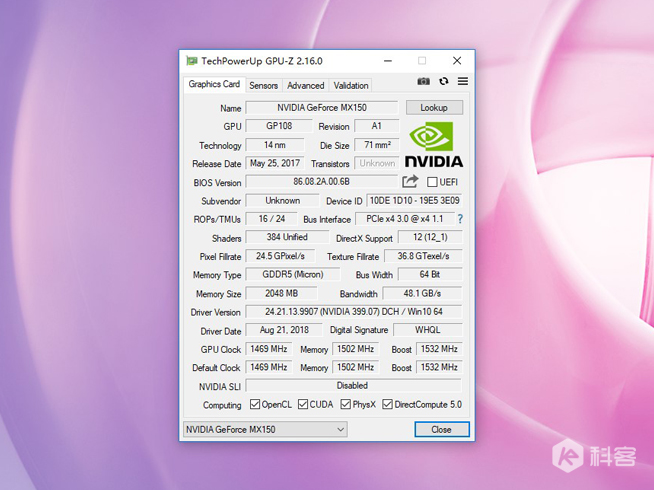
Task: Open the NVIDIA GeForce MX150 GPU dropdown
Action: point(265,430)
